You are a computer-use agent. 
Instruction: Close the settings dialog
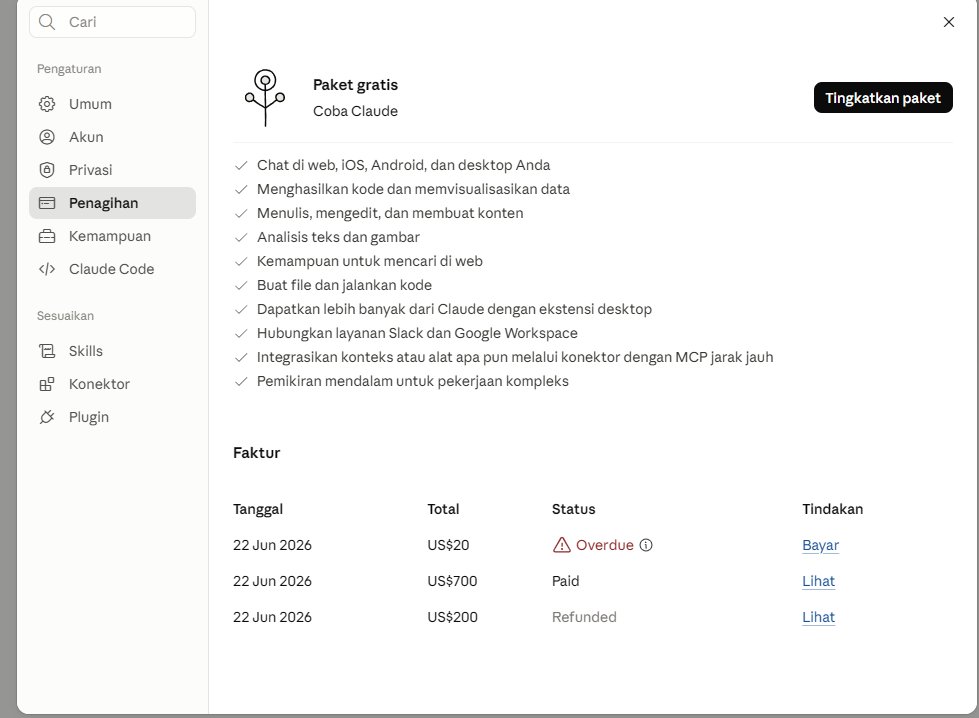click(x=948, y=22)
